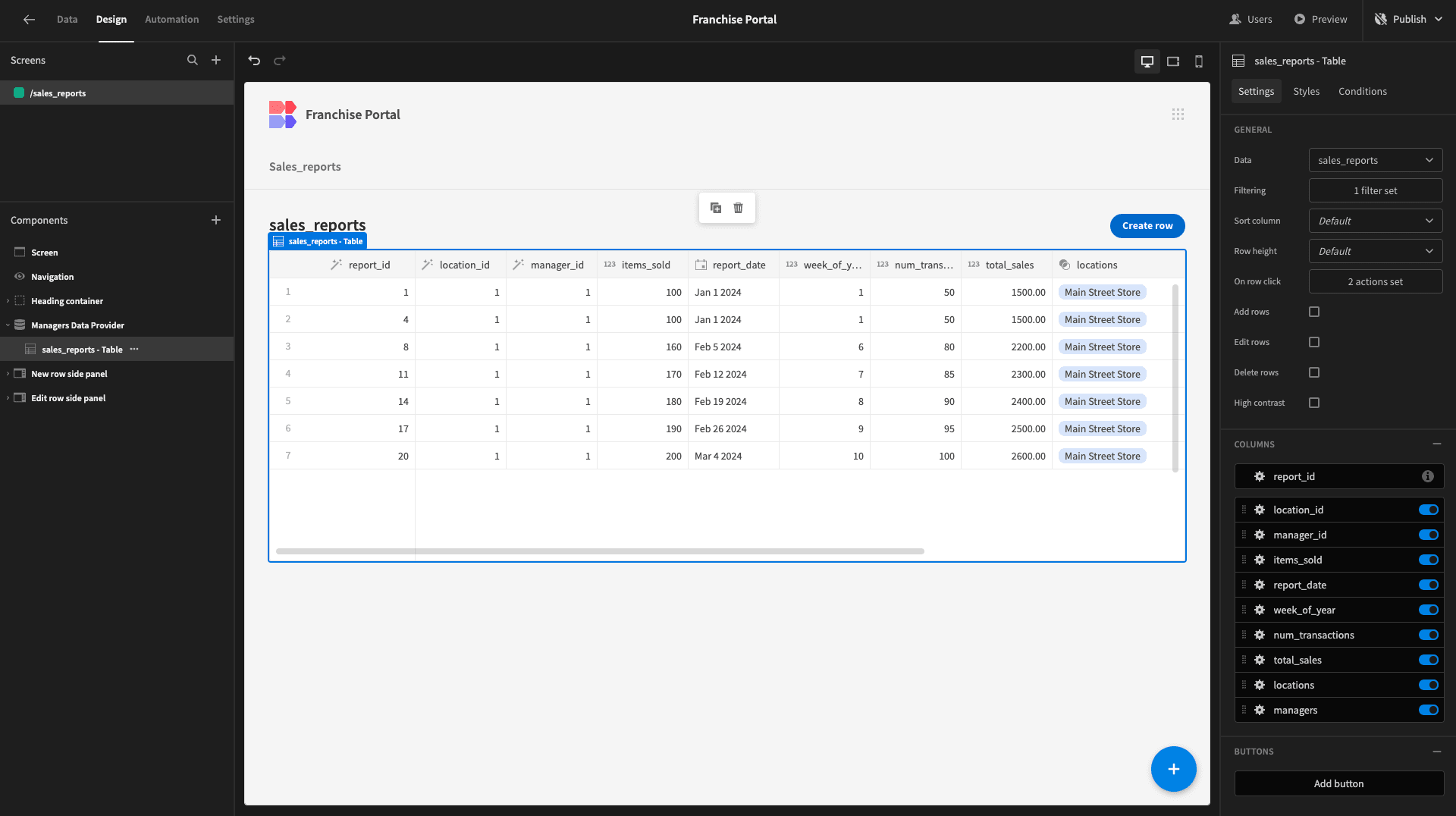Viewport: 1456px width, 816px height.
Task: Open the Styles tab
Action: [x=1306, y=91]
